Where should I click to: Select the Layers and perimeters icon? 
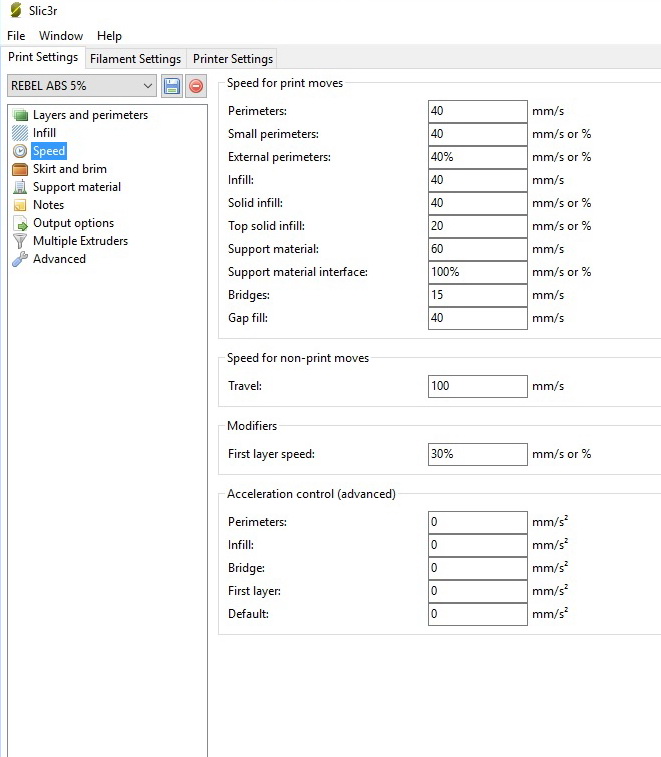20,115
